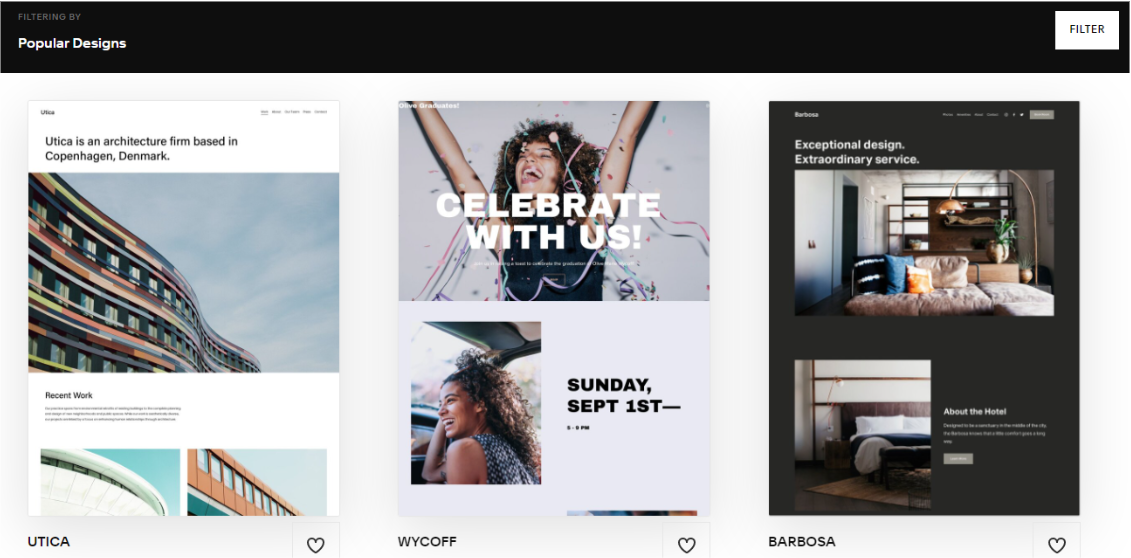Favorite the Utica template with heart icon

[315, 545]
